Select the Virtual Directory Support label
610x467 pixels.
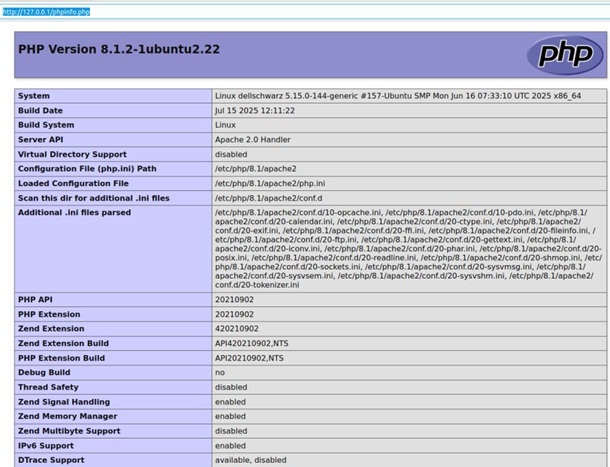[72, 154]
